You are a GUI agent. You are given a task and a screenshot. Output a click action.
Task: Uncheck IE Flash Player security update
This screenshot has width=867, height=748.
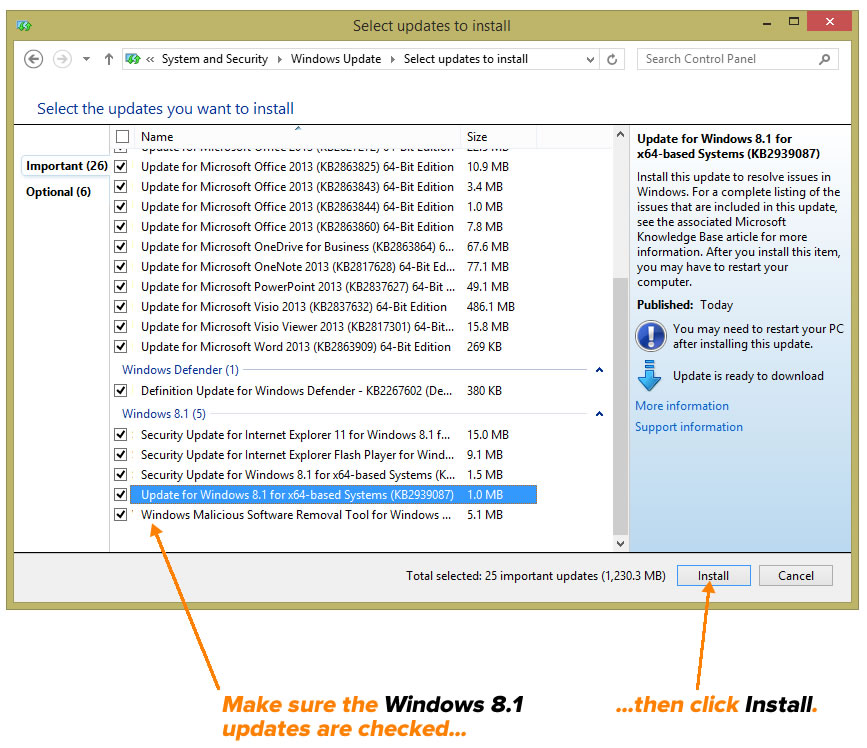121,454
